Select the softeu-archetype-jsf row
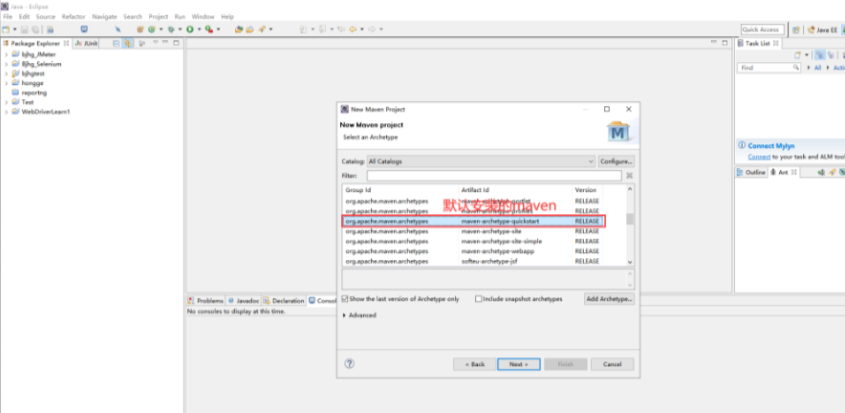845x413 pixels. 484,261
